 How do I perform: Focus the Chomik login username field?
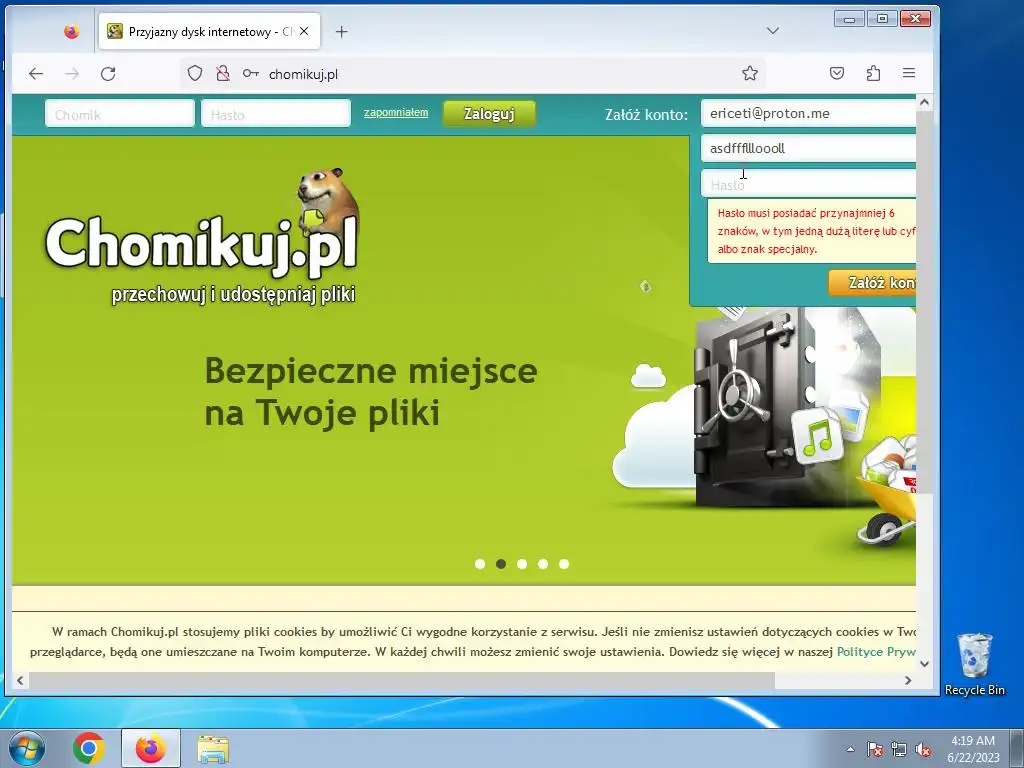pos(120,114)
